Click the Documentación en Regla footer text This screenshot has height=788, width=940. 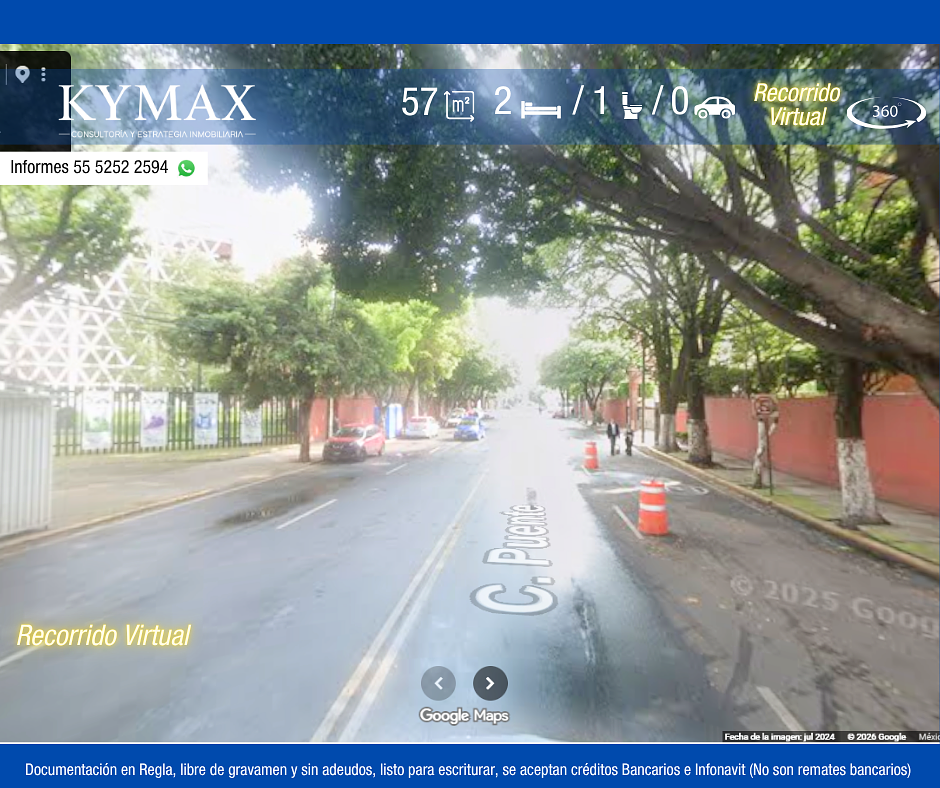[468, 769]
